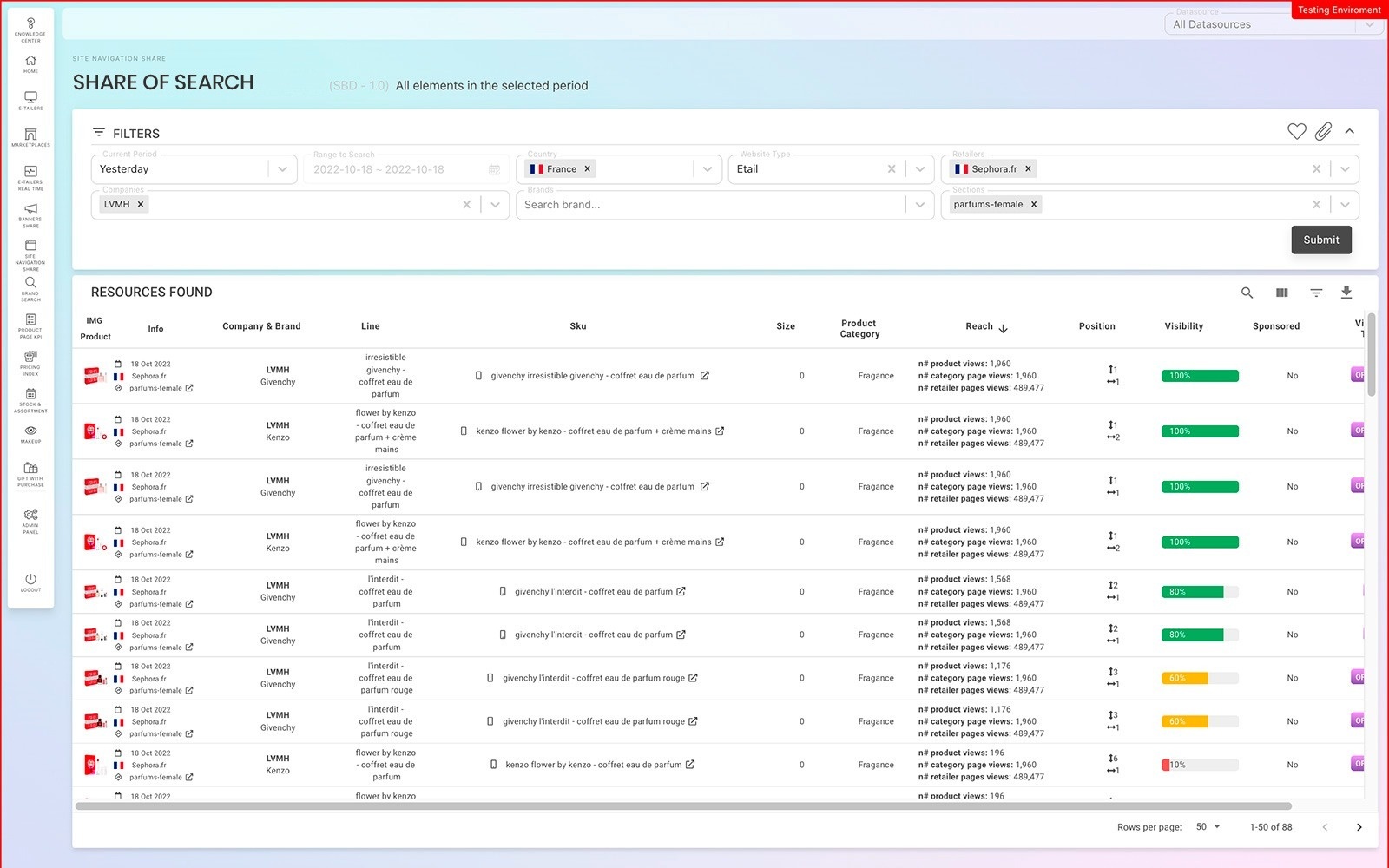Remove the Sephora.fr retailer chip
The height and width of the screenshot is (868, 1389).
click(x=1029, y=169)
